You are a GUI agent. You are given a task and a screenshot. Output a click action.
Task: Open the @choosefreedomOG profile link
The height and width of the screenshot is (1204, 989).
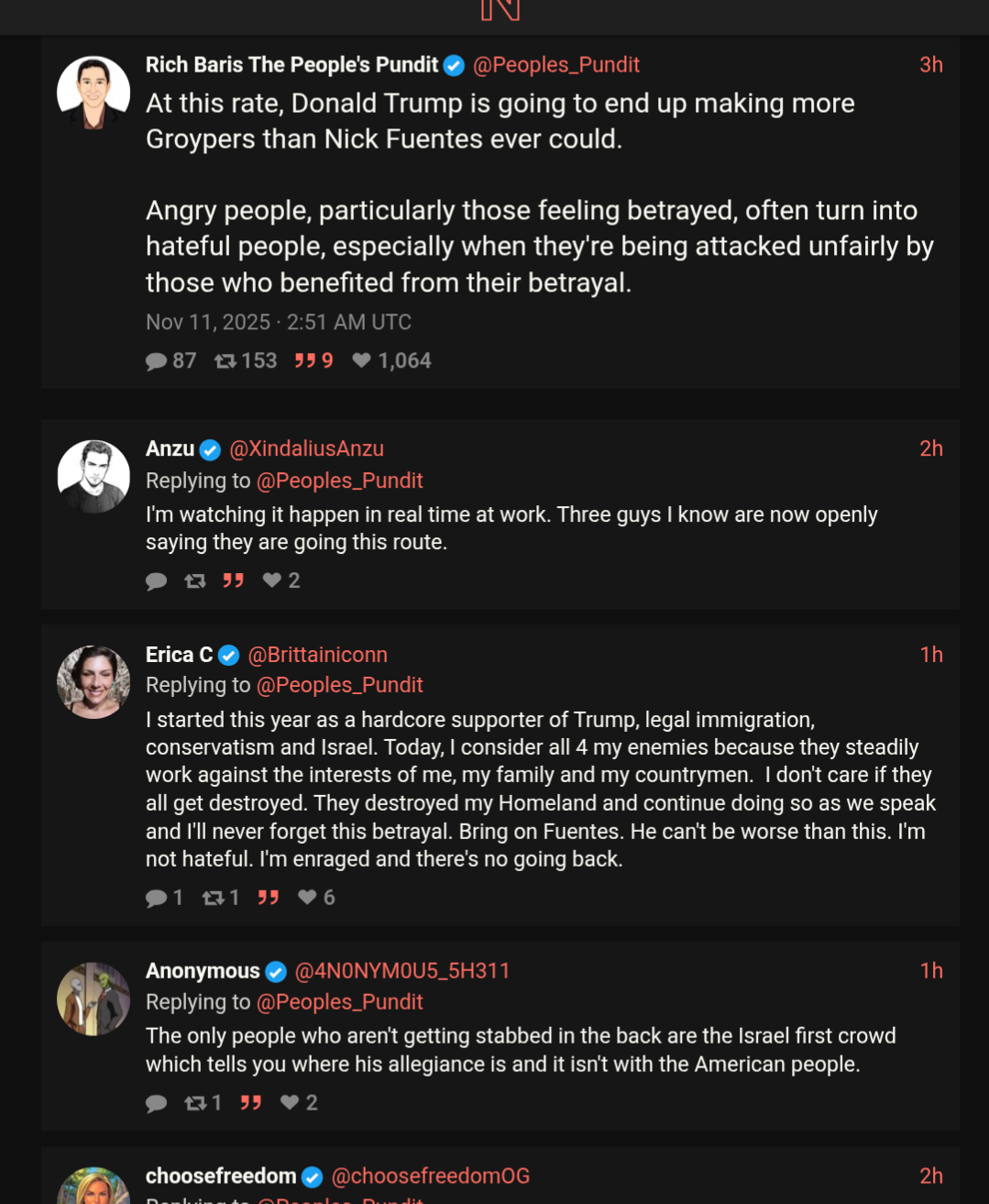(430, 1176)
